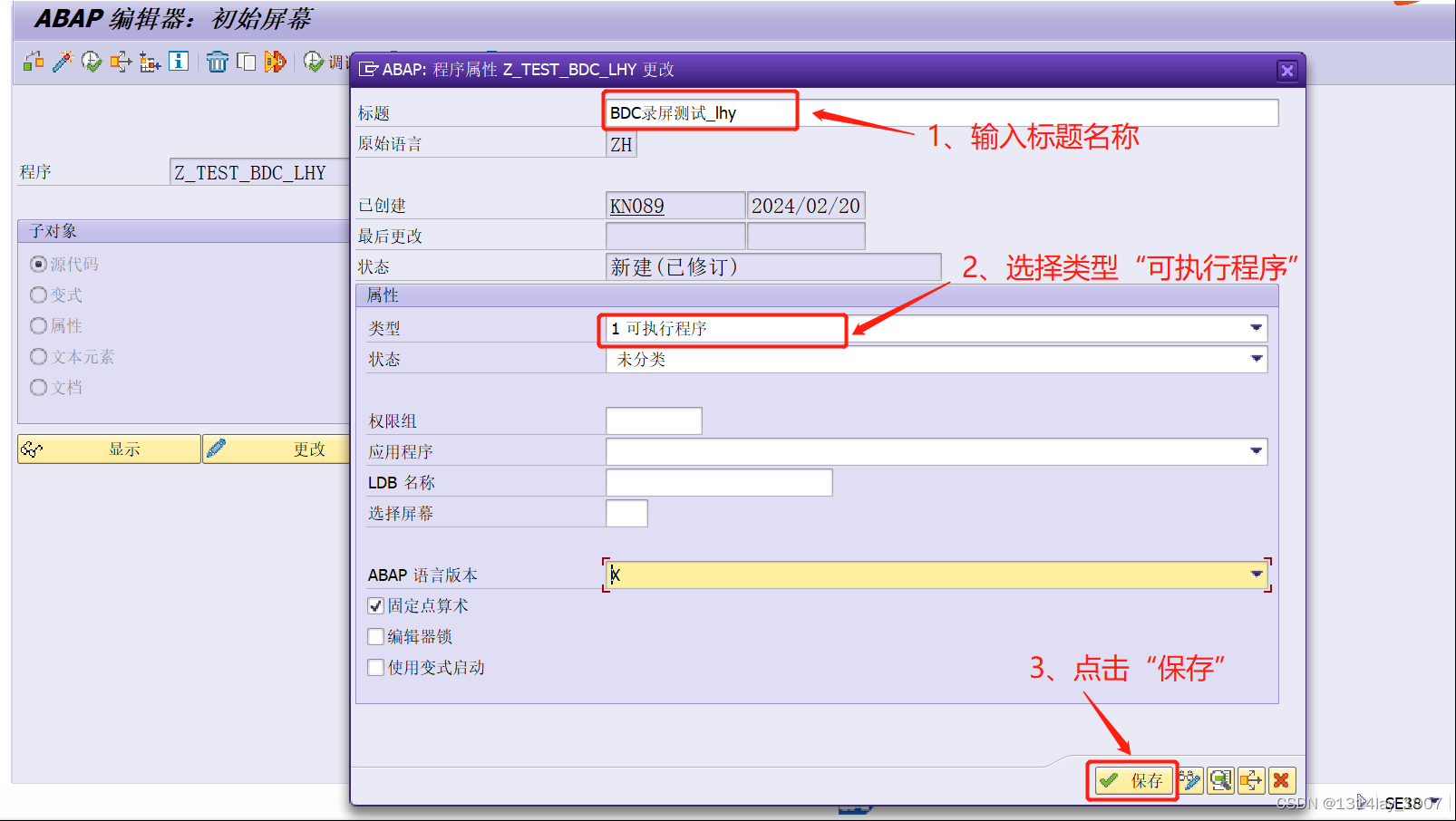The width and height of the screenshot is (1456, 821).
Task: Click the blue information icon
Action: [x=179, y=61]
